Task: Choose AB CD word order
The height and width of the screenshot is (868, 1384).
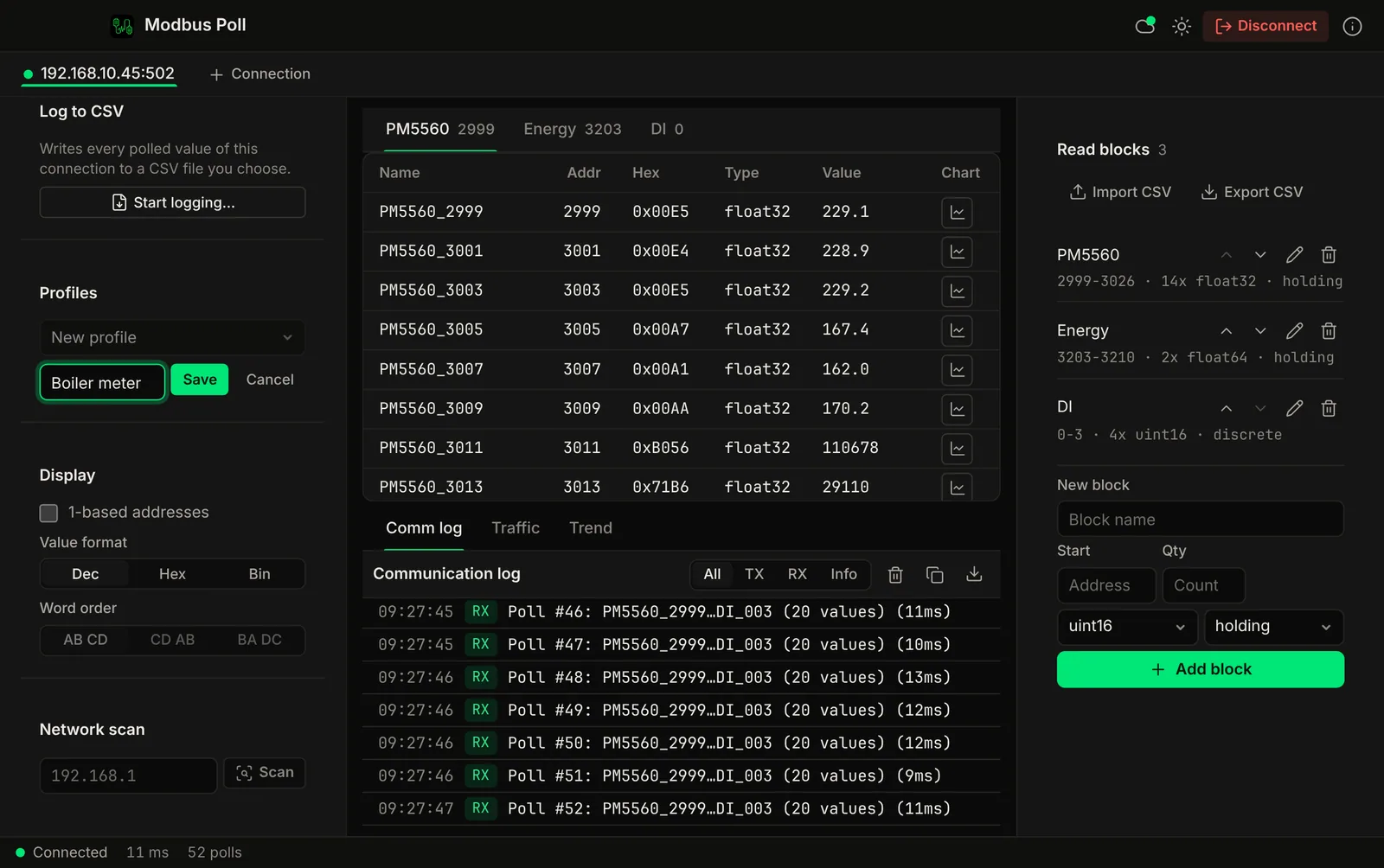Action: 85,640
